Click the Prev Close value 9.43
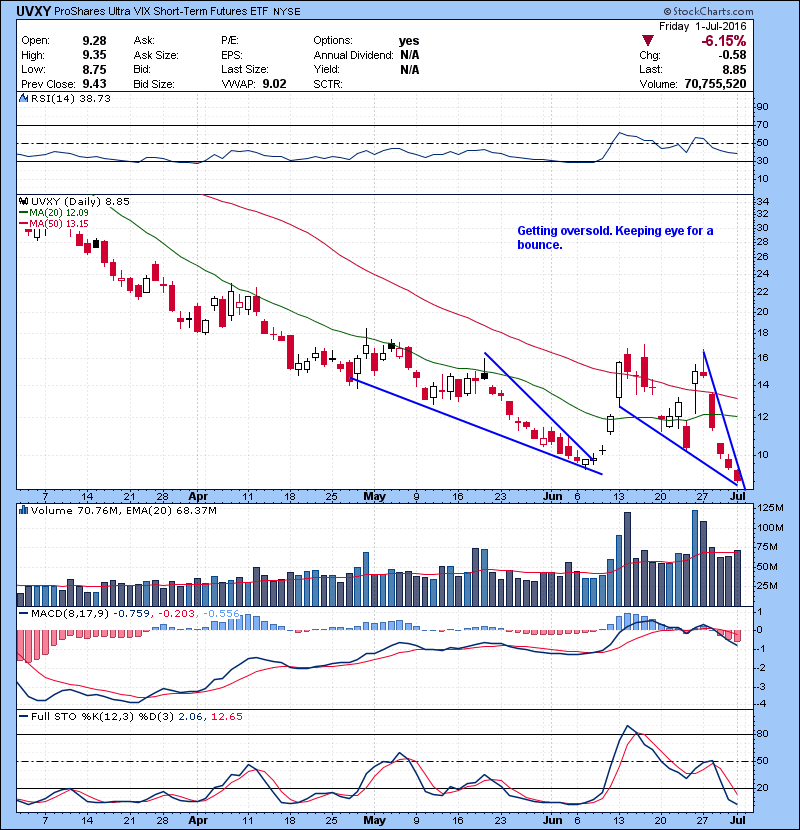The height and width of the screenshot is (830, 800). point(94,84)
